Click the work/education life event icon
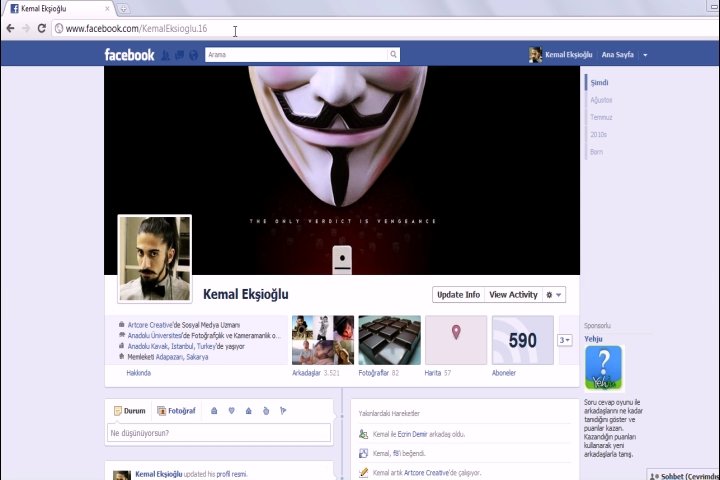Image resolution: width=720 pixels, height=480 pixels. pos(214,411)
